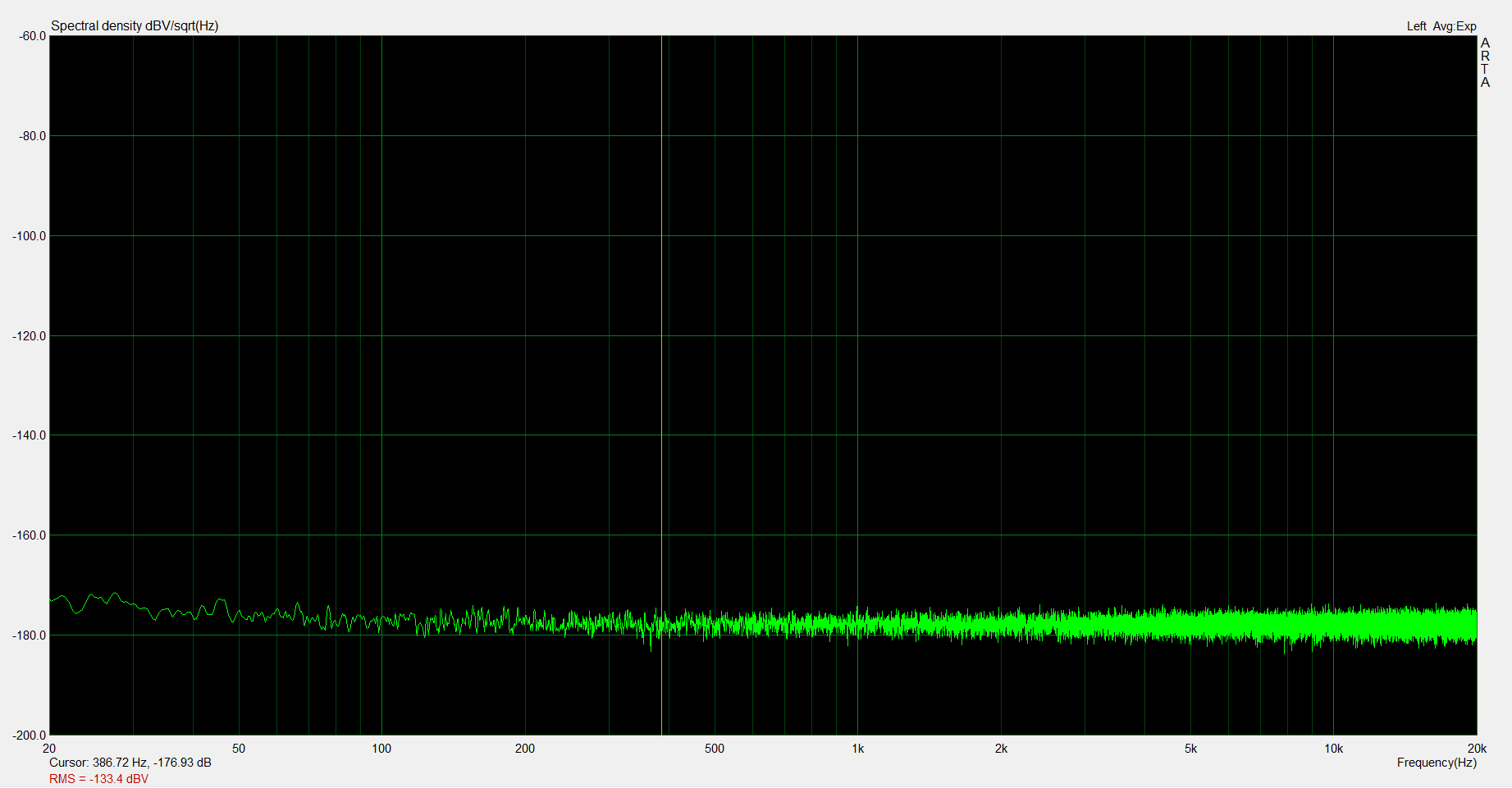The image size is (1512, 788).
Task: Click the 'Frequency(Hz)' axis label
Action: coord(1437,763)
